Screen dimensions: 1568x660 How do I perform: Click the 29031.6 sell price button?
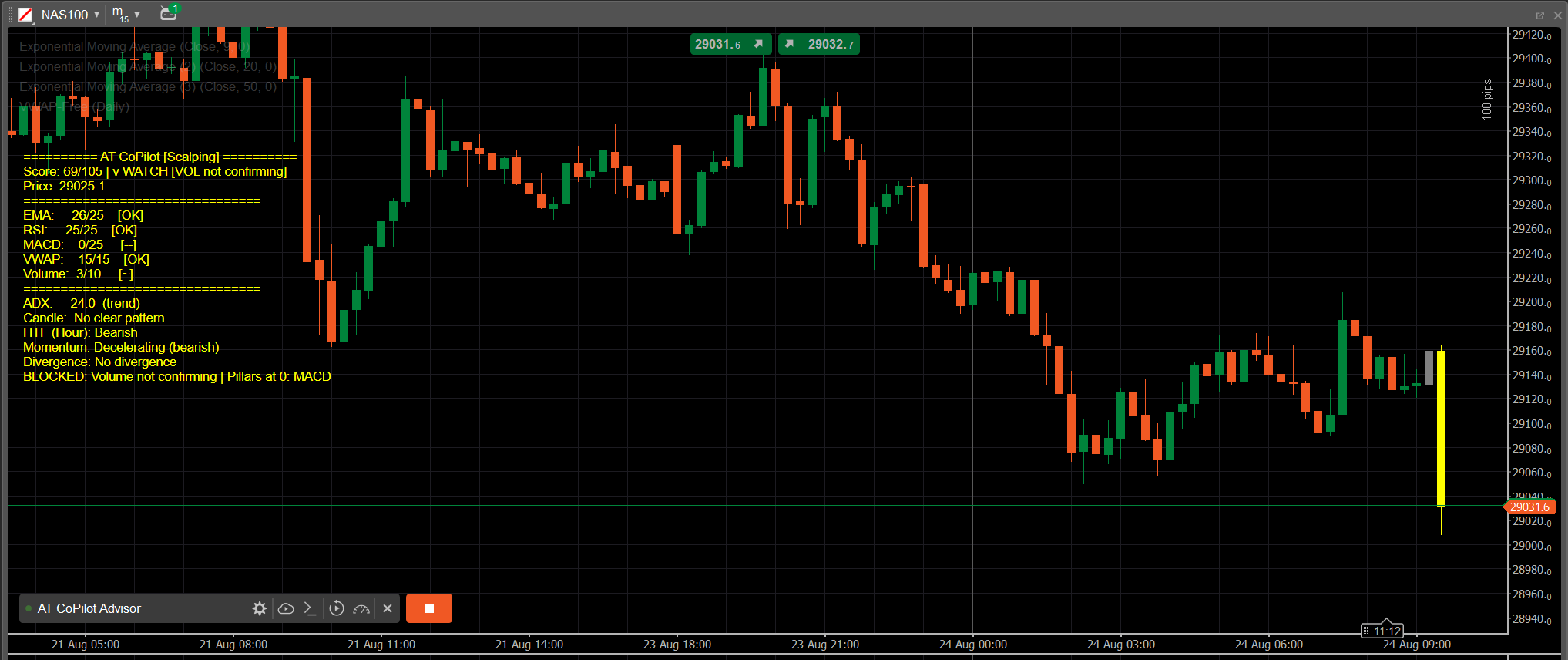pos(730,44)
